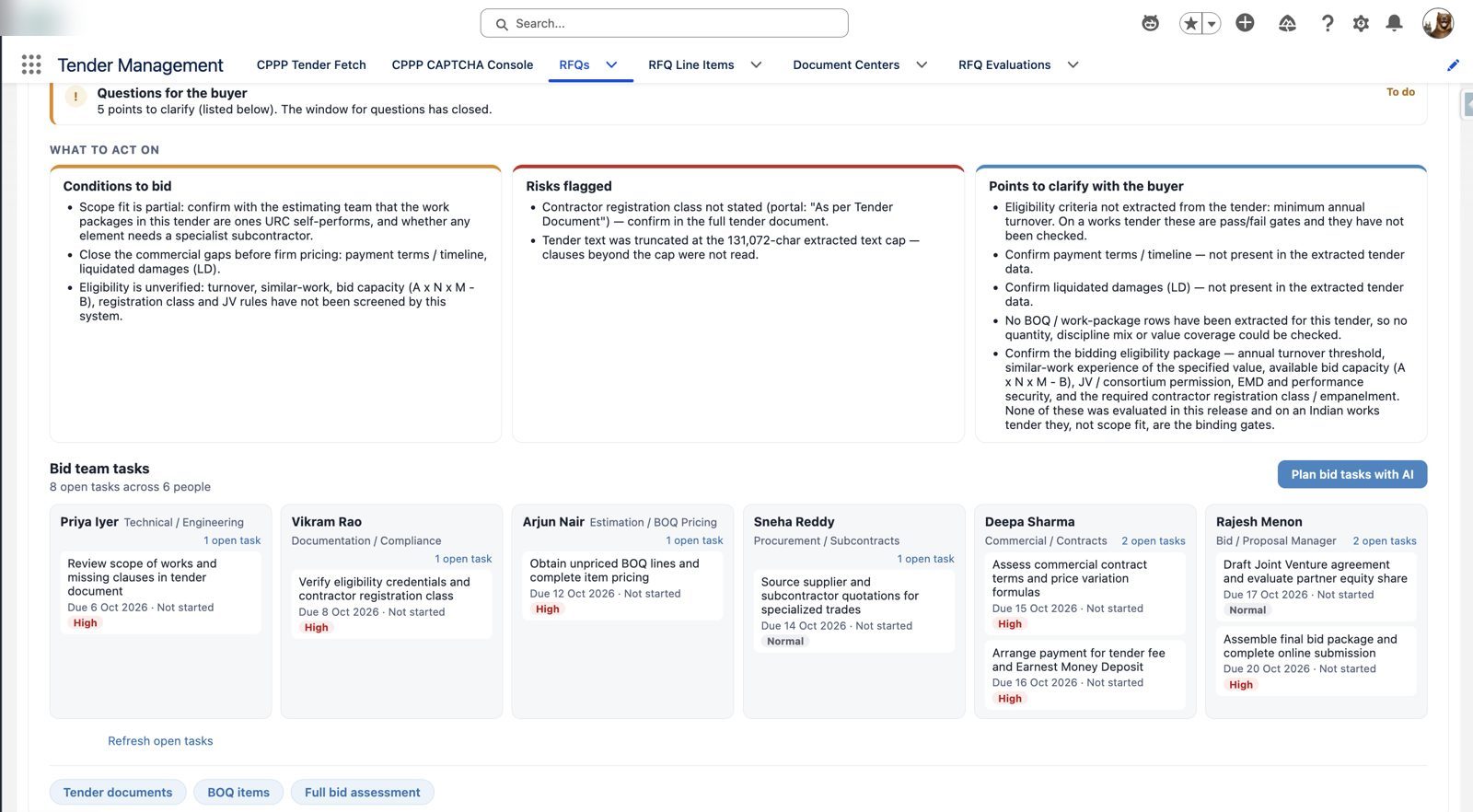
Task: Expand the RFQ Evaluations chevron
Action: [1073, 64]
